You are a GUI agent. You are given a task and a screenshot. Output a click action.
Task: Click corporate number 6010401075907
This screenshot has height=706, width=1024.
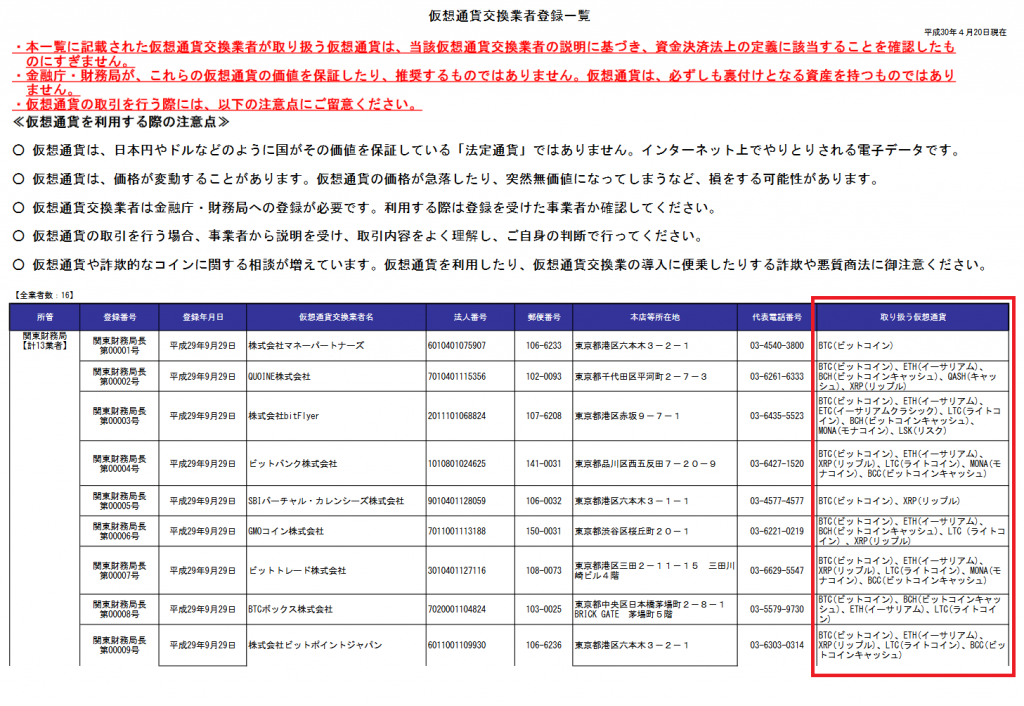tap(457, 345)
